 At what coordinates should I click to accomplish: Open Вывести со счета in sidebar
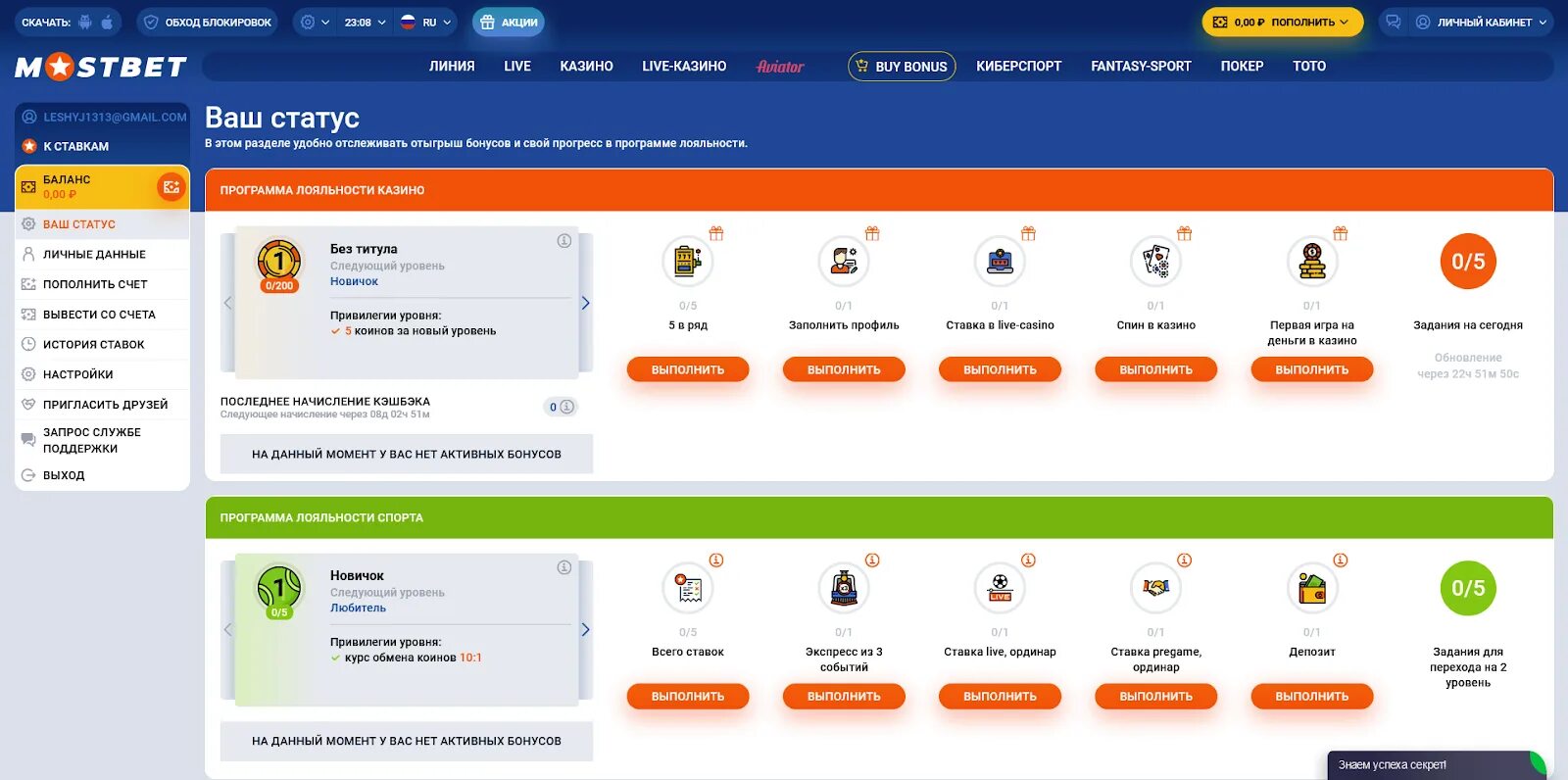pyautogui.click(x=102, y=315)
